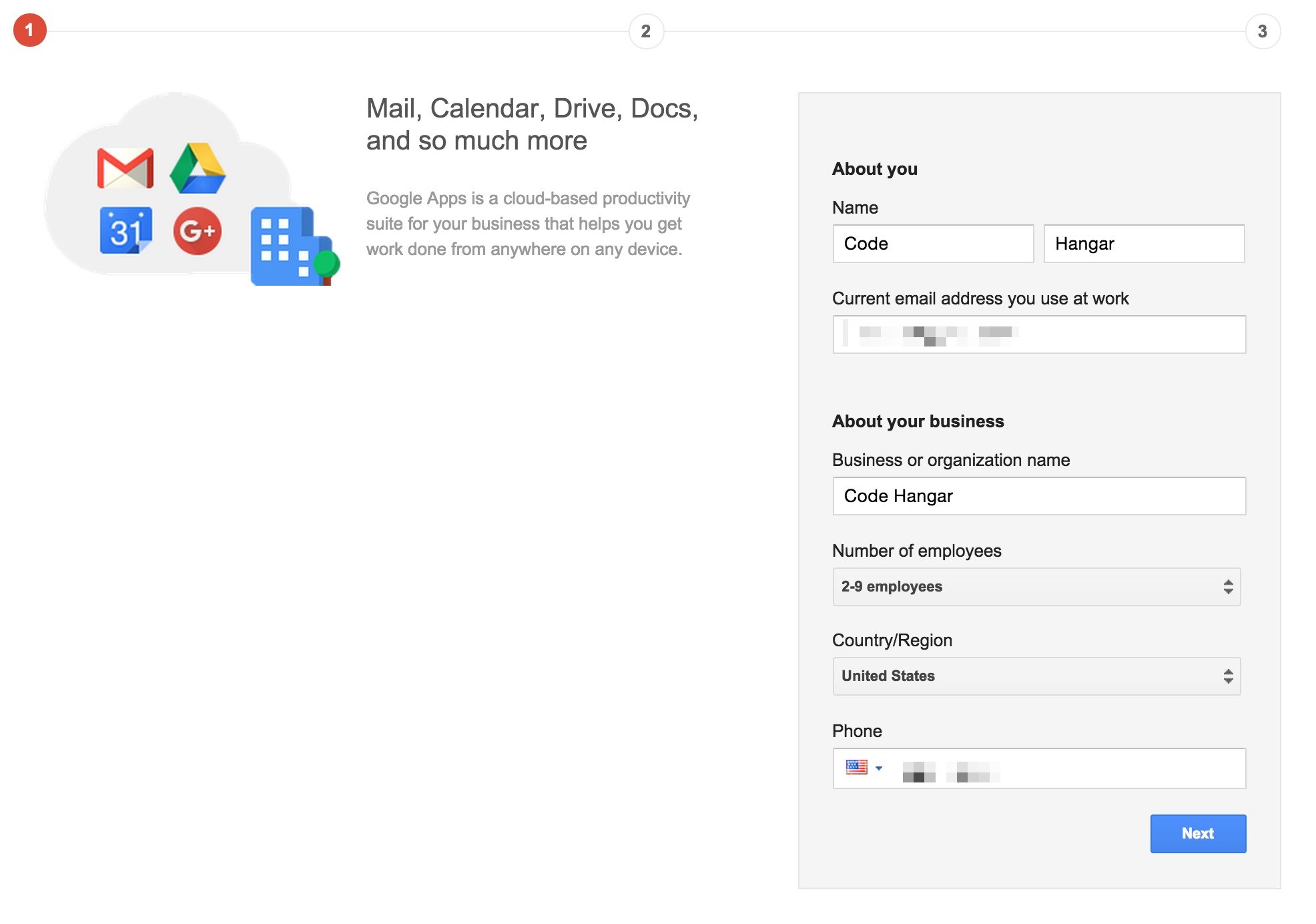Click the Last Name field showing Hangar
The image size is (1316, 924).
point(1144,243)
